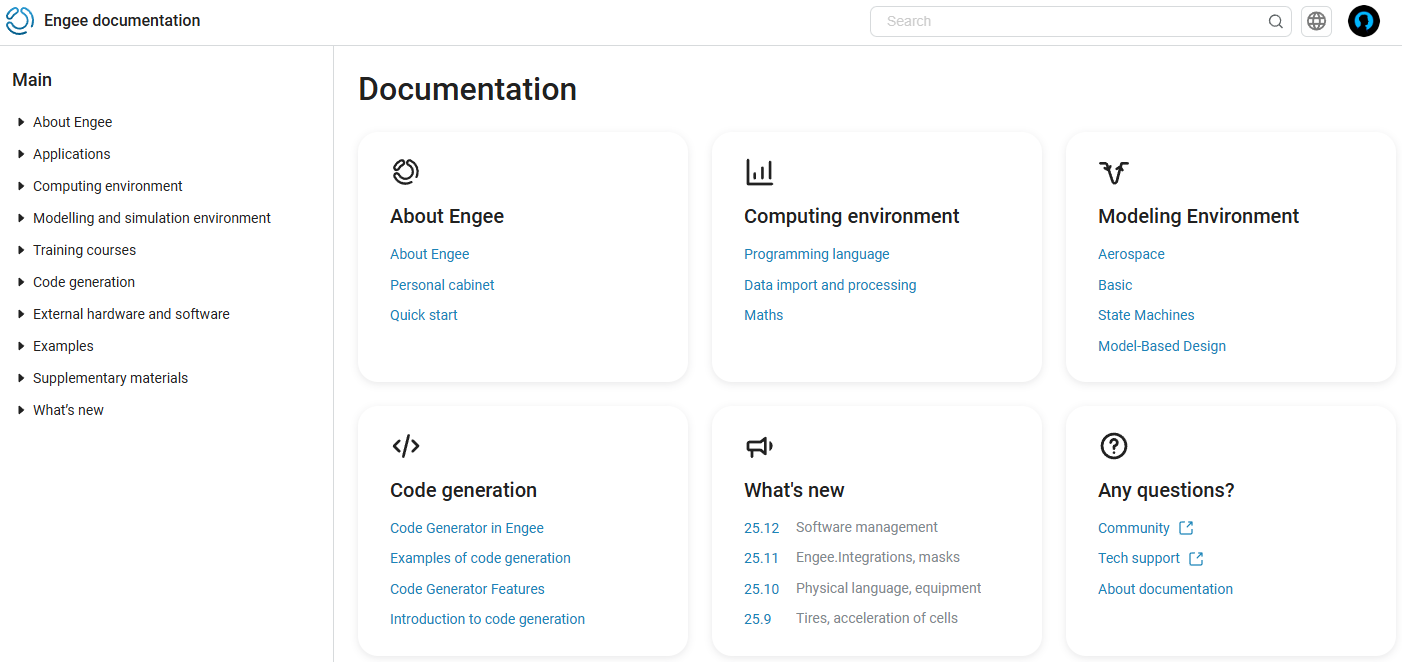Click the external link icon next to Tech support

1196,558
